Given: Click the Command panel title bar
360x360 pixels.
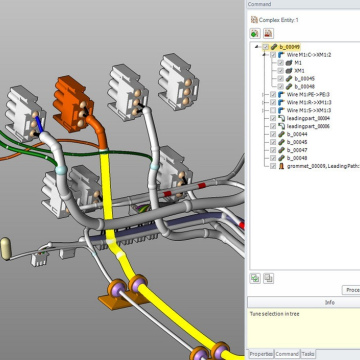Looking at the screenshot, I should click(303, 4).
